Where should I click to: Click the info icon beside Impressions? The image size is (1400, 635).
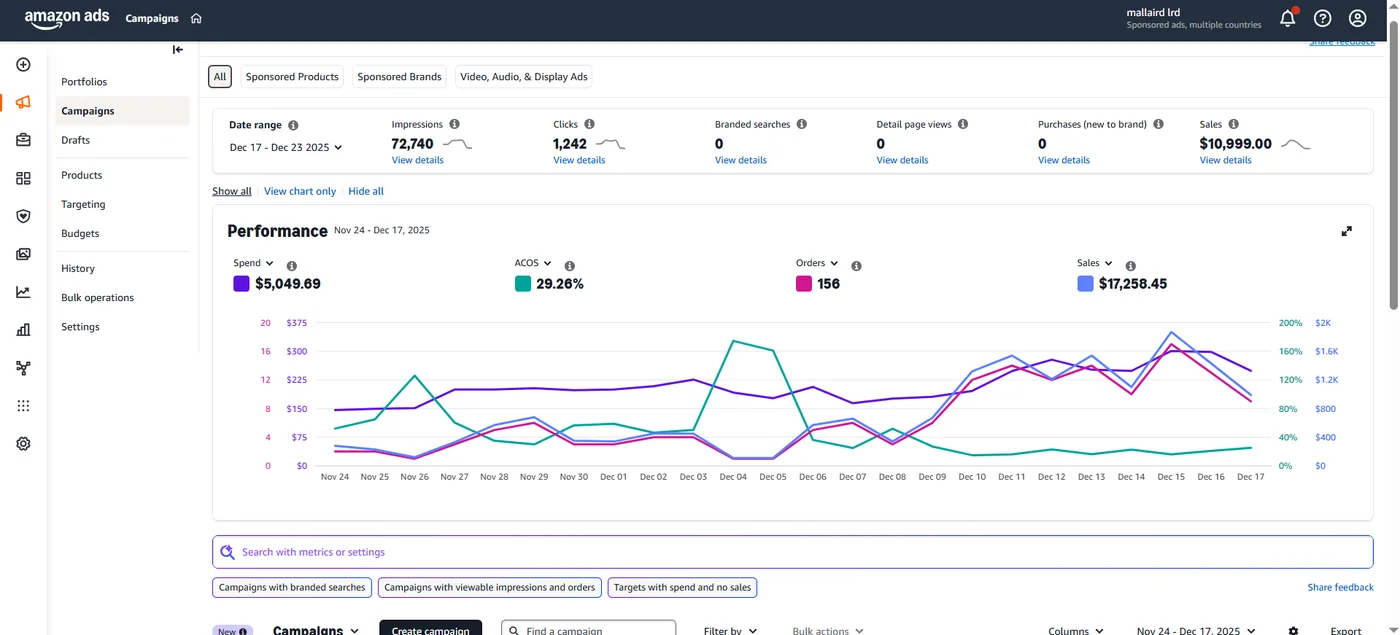click(x=455, y=124)
